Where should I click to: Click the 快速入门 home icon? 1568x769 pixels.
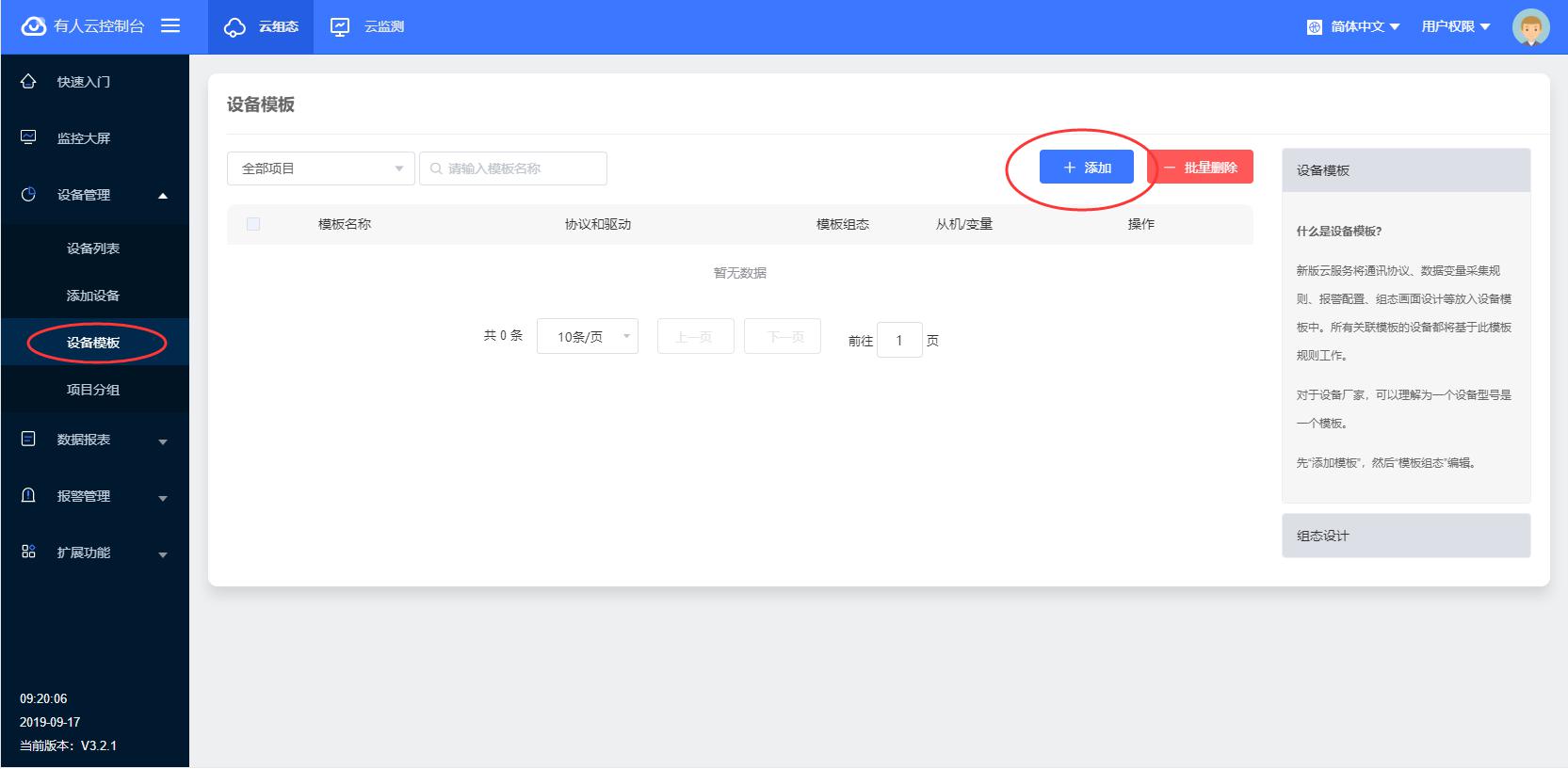coord(28,82)
